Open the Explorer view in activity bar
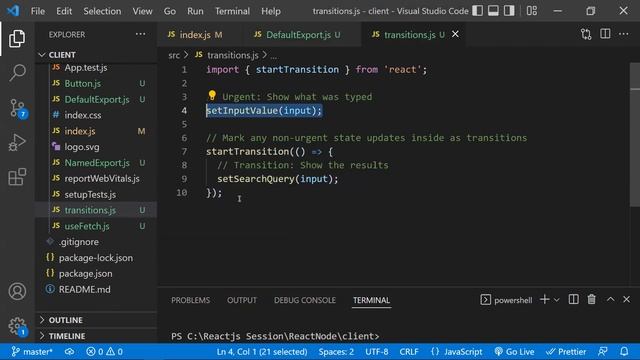640x360 pixels. coord(17,38)
